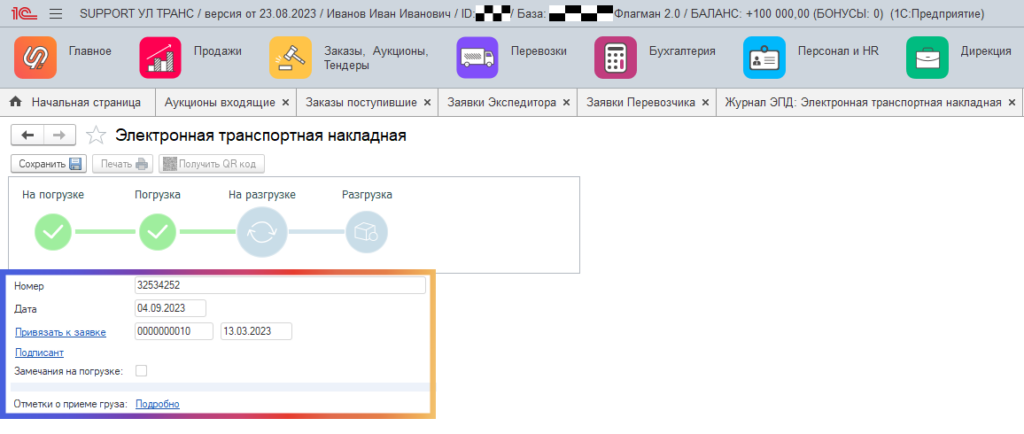Image resolution: width=1024 pixels, height=434 pixels.
Task: Click the На разгрузке in-progress status circle
Action: point(262,232)
